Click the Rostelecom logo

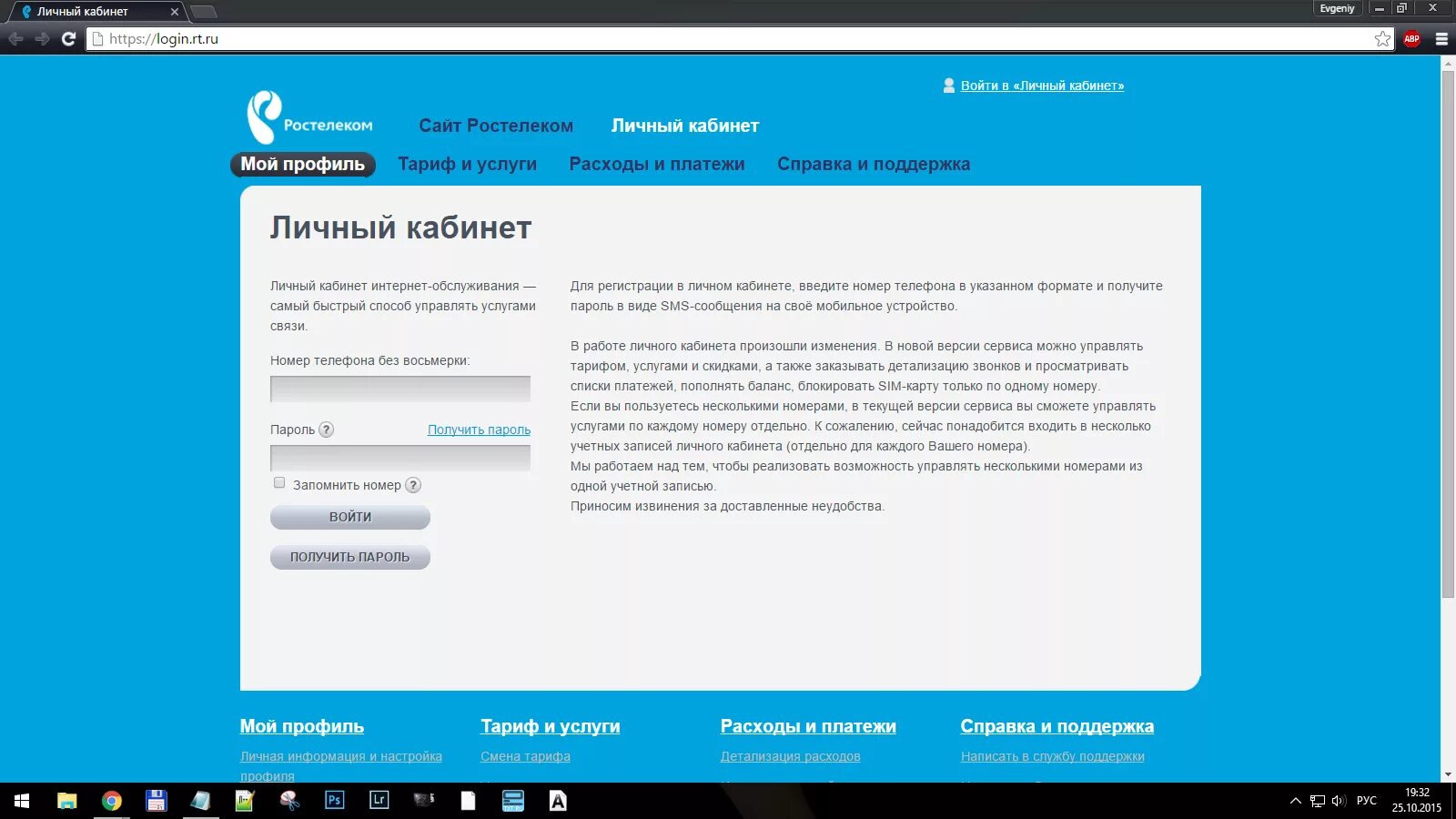pyautogui.click(x=309, y=117)
